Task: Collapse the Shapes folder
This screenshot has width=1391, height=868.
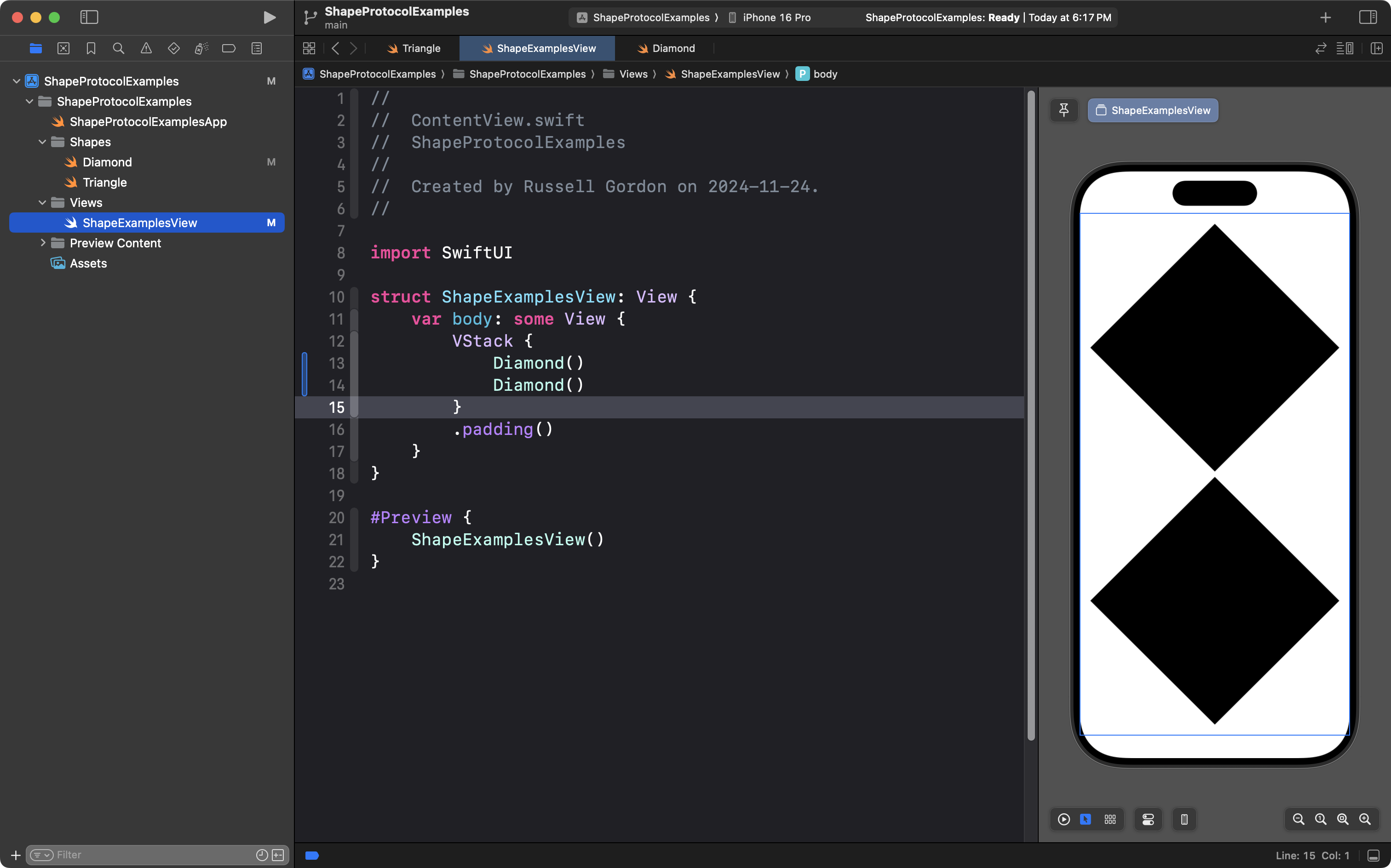Action: pyautogui.click(x=42, y=142)
